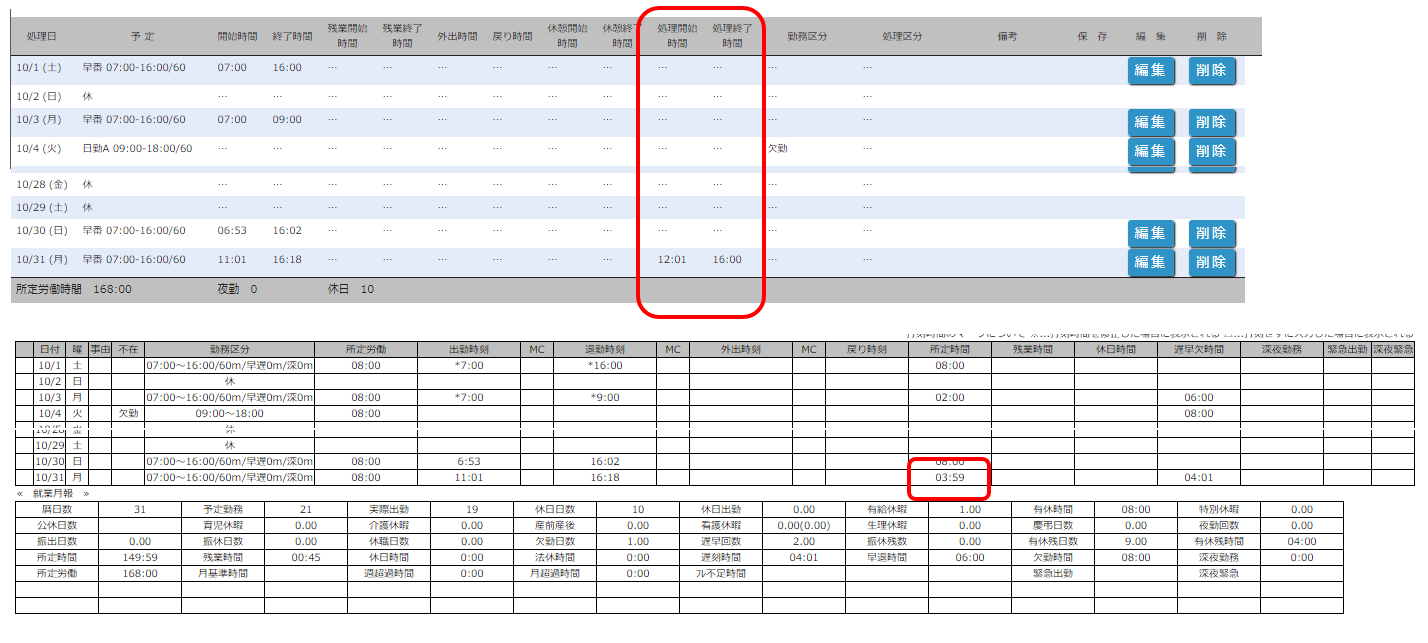Select the 149:59 所定時間 summary value
Screen dimensions: 1428x643
pos(139,557)
